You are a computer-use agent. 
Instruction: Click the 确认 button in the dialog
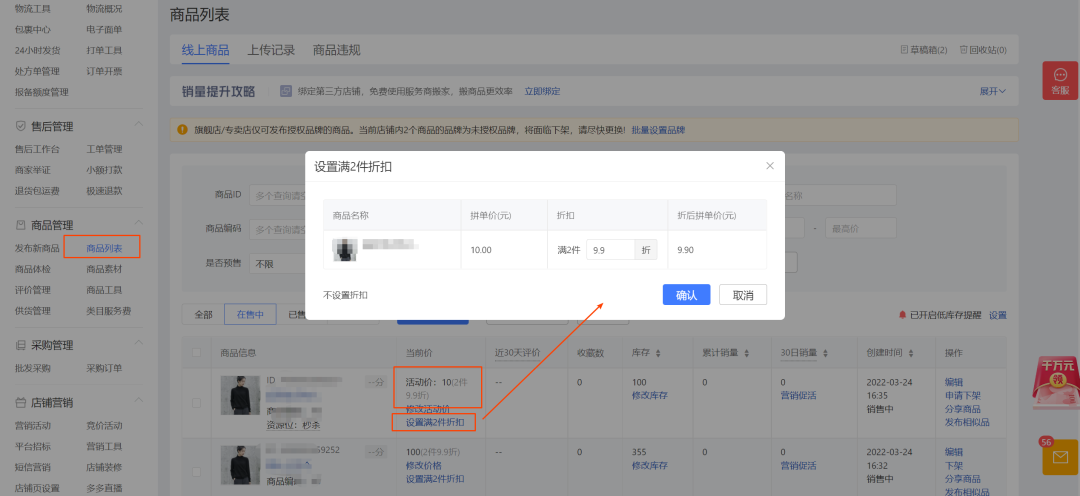click(687, 295)
